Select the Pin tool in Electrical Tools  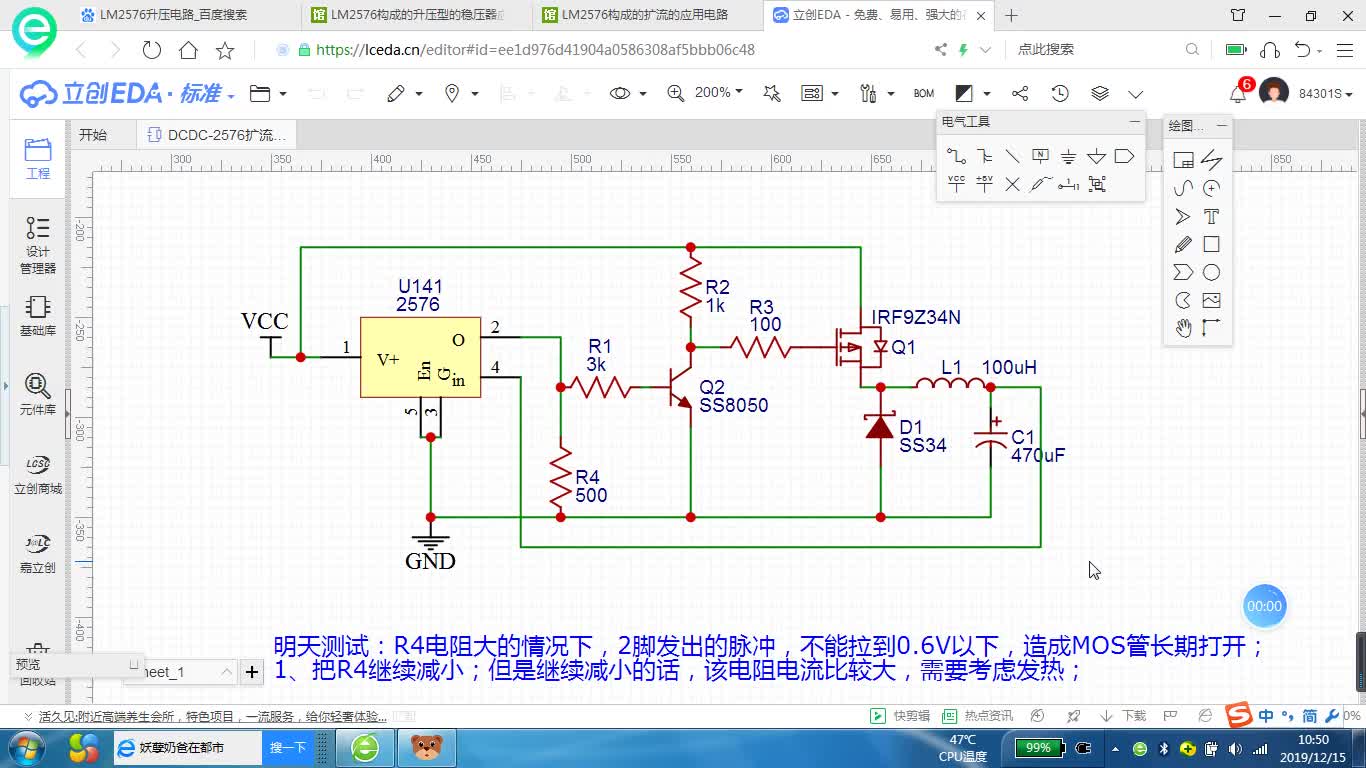click(1068, 184)
